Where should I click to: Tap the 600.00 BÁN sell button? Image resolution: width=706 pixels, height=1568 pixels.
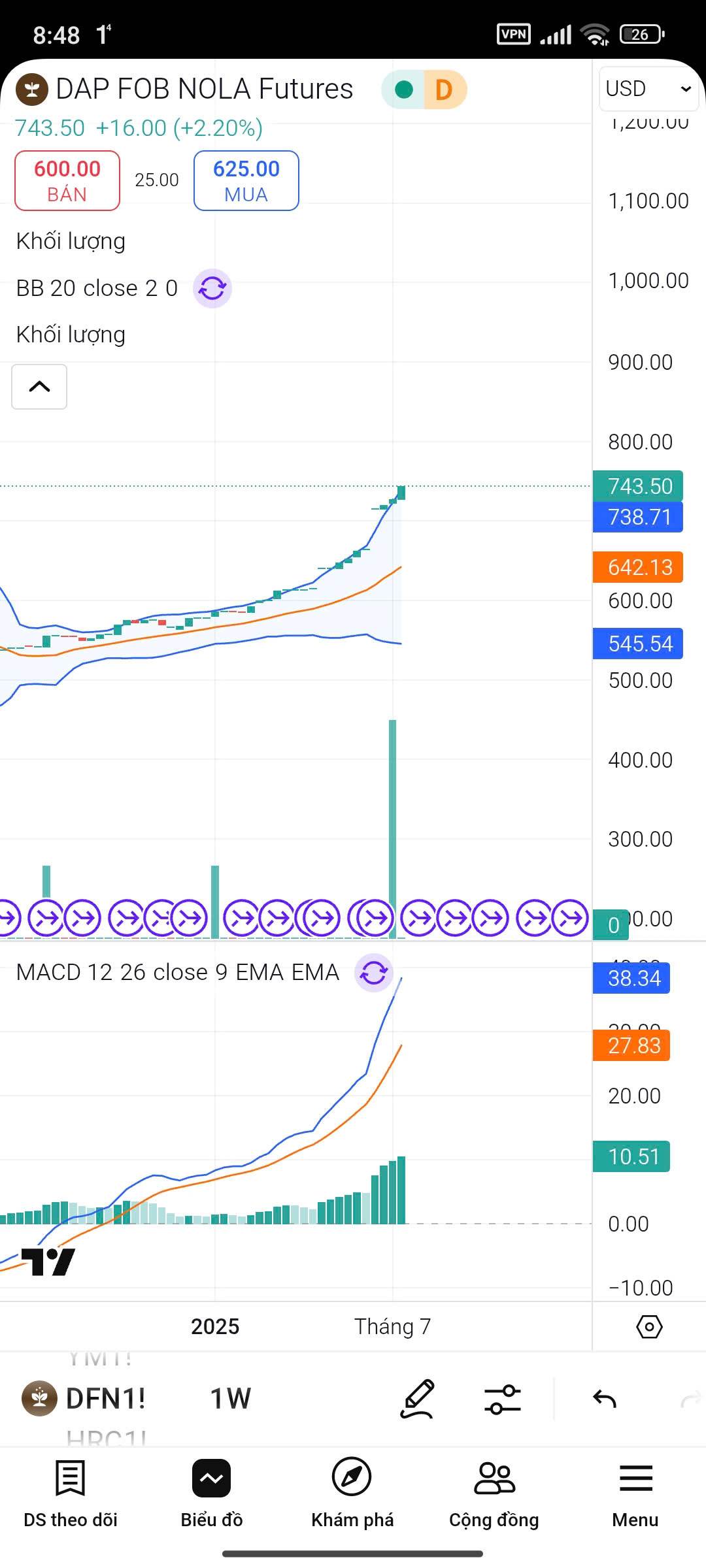click(67, 181)
